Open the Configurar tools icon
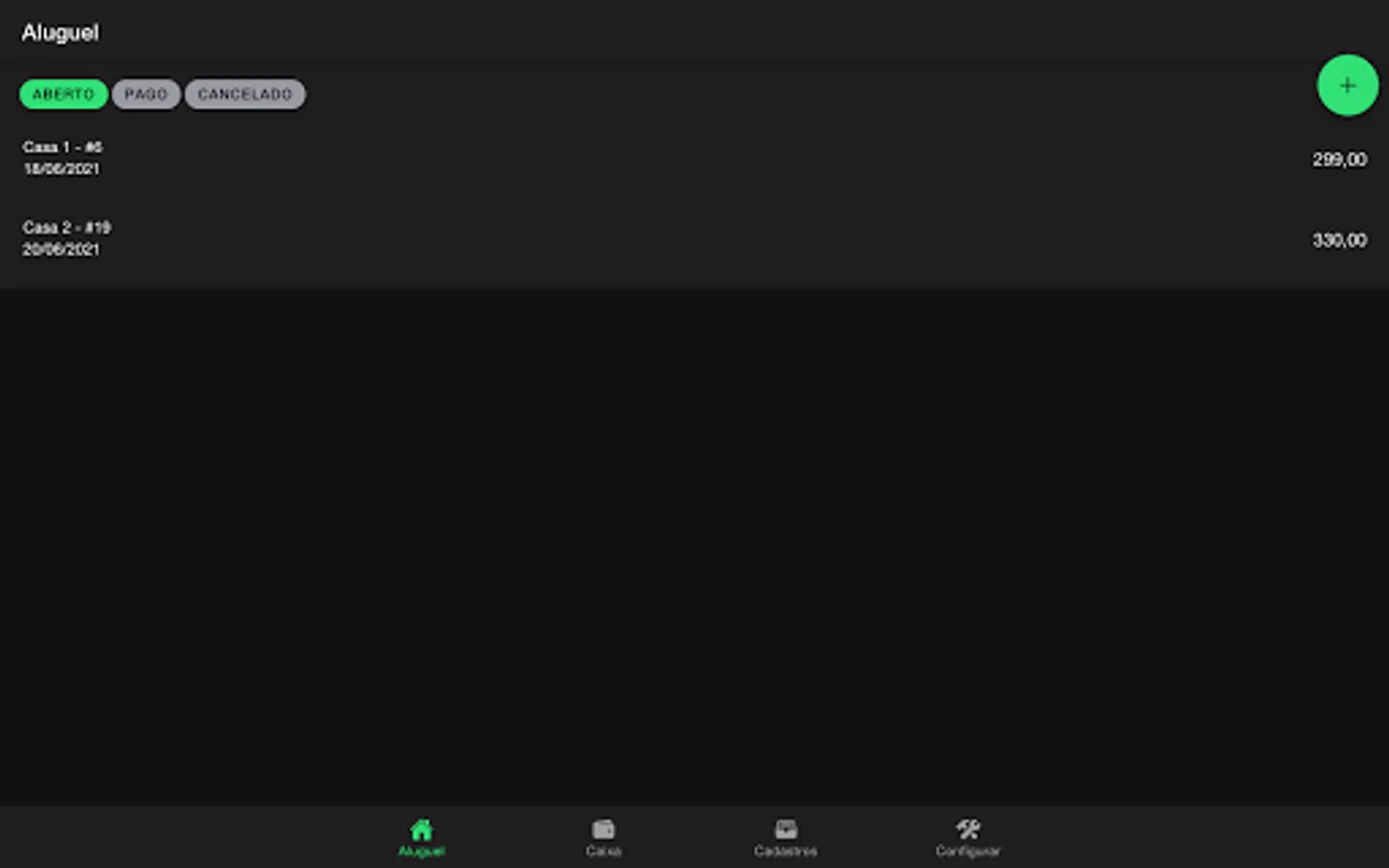The width and height of the screenshot is (1389, 868). click(968, 829)
